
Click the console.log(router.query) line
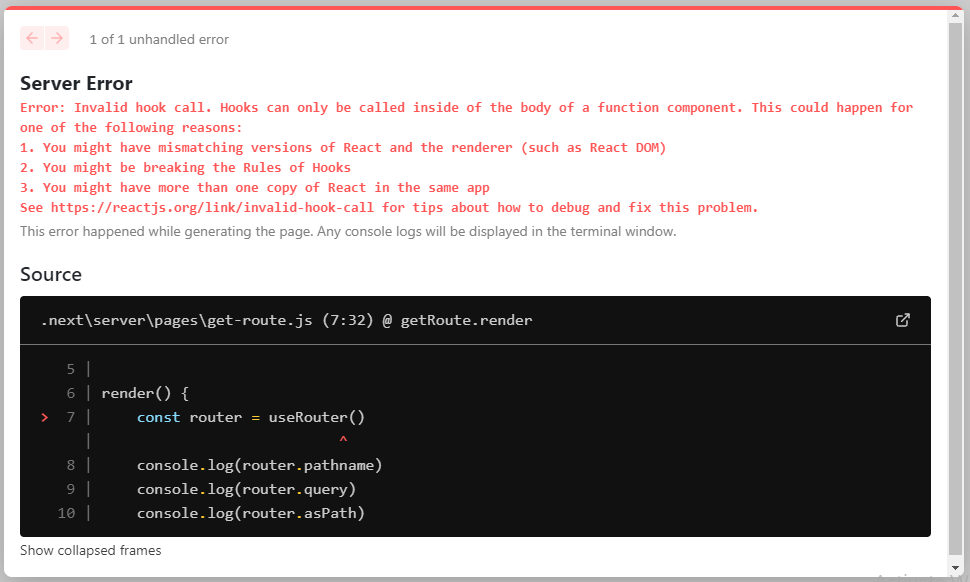coord(246,489)
